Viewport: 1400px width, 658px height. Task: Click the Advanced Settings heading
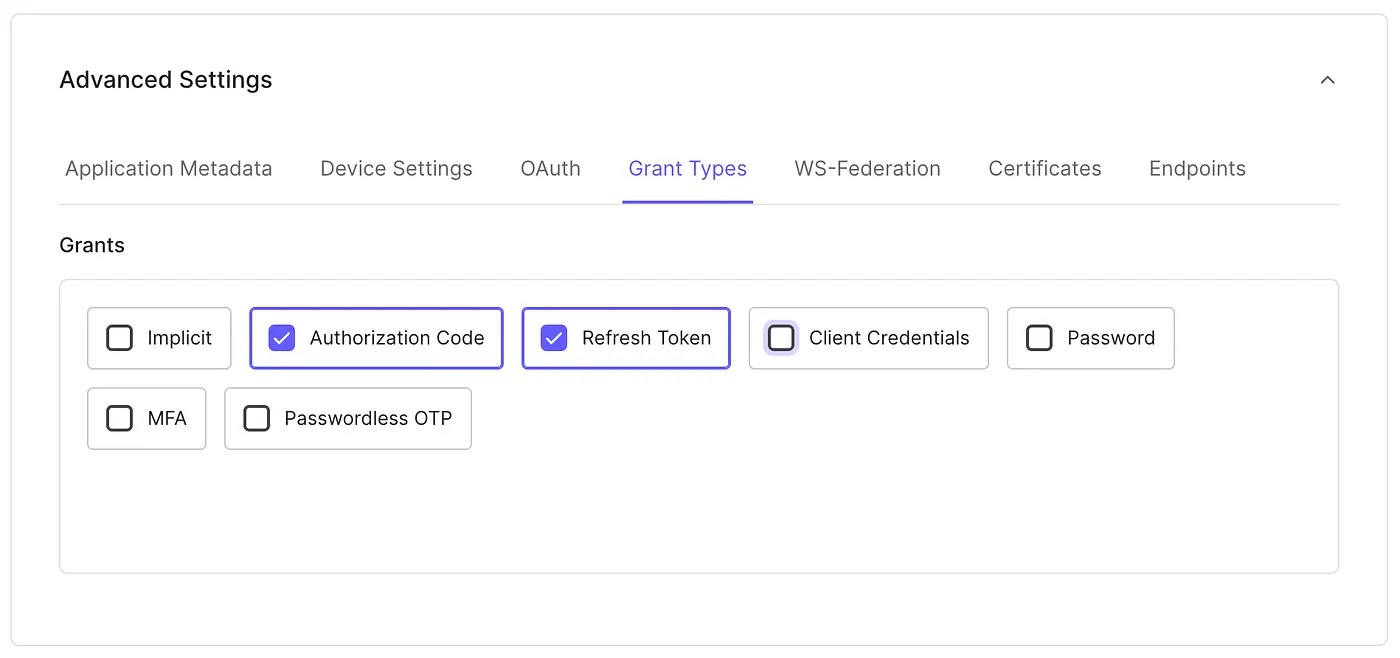(x=166, y=80)
